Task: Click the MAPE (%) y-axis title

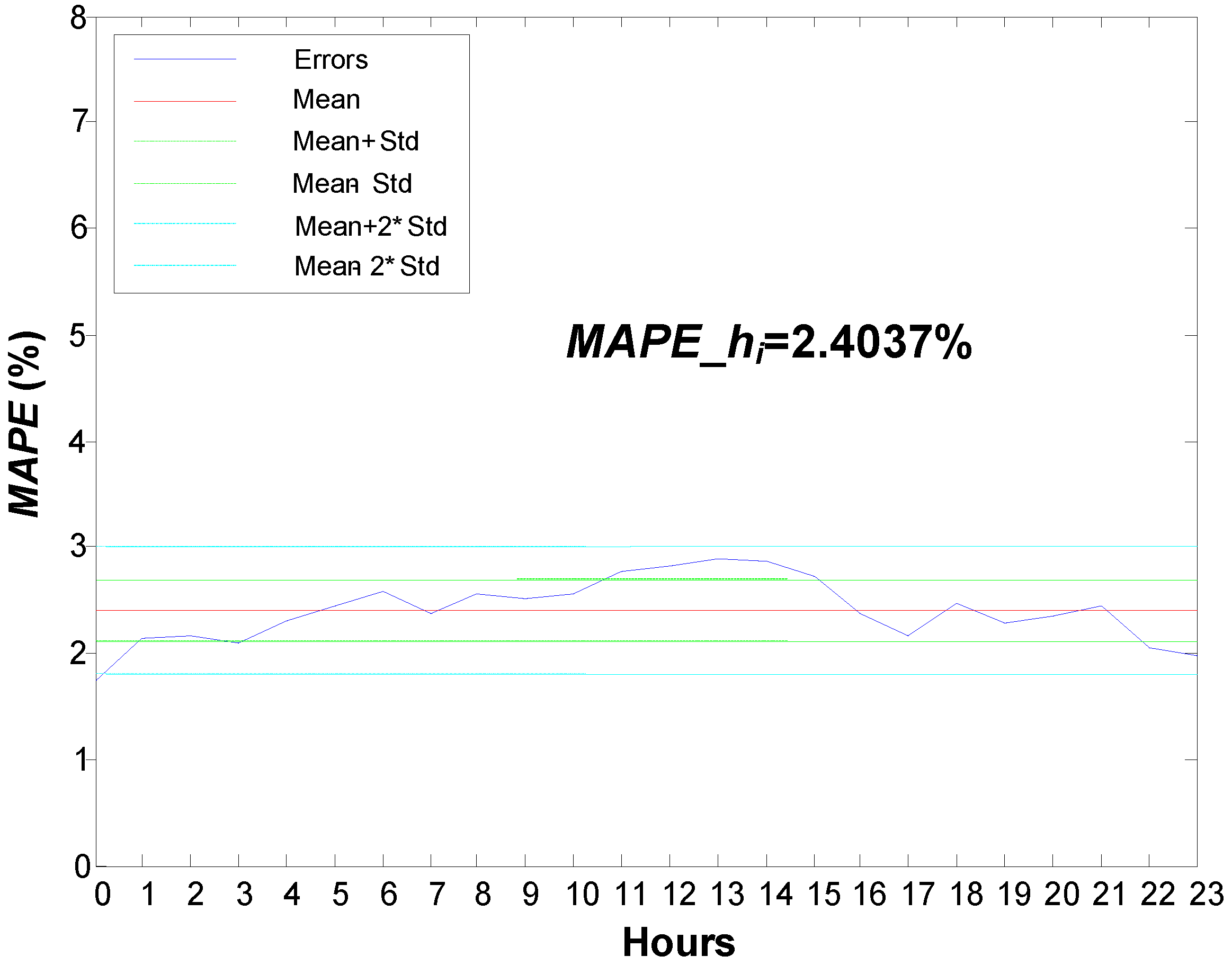Action: [x=25, y=424]
